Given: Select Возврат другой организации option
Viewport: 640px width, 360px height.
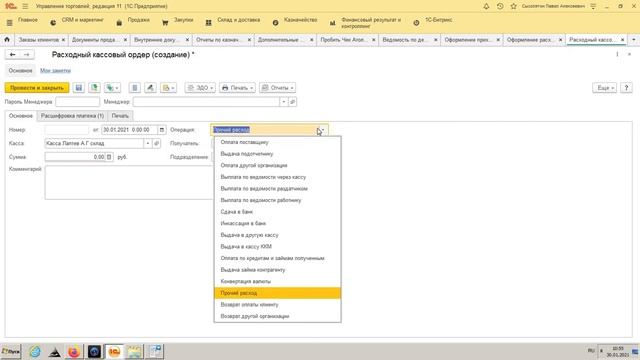Looking at the screenshot, I should click(278, 316).
